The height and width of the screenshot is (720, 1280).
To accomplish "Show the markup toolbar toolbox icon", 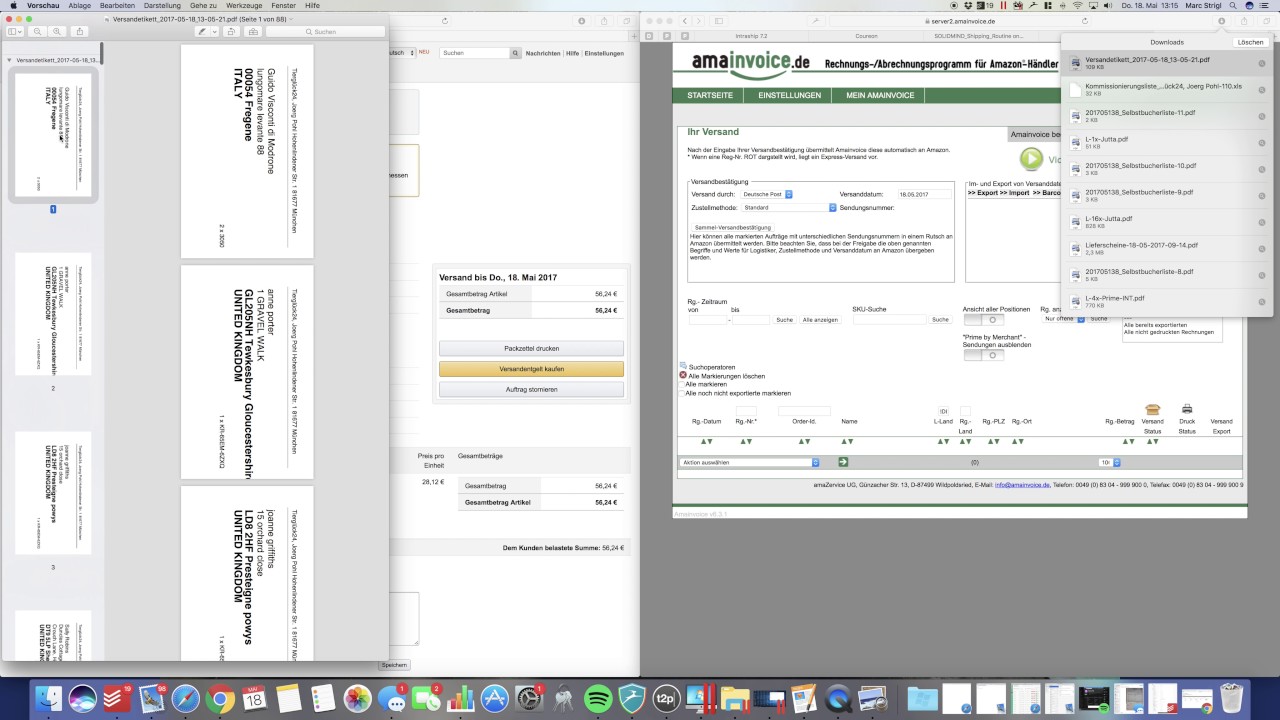I will pos(252,32).
